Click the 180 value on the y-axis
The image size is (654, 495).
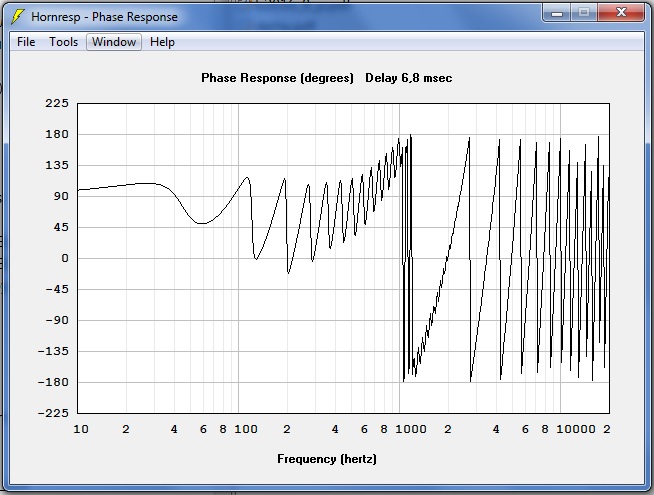tap(57, 134)
